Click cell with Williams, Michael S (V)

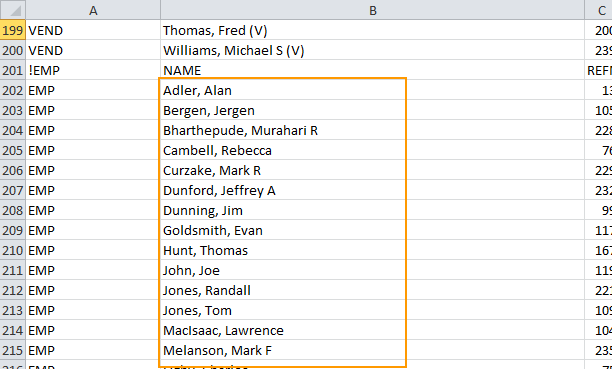click(x=372, y=50)
